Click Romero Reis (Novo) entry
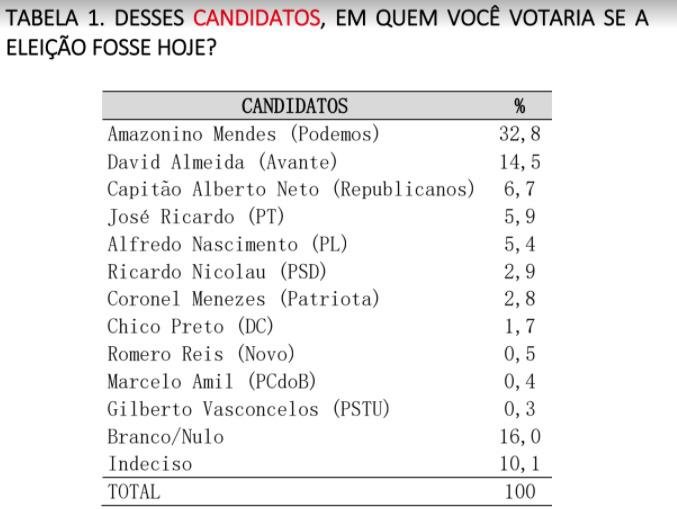677x509 pixels. 201,354
